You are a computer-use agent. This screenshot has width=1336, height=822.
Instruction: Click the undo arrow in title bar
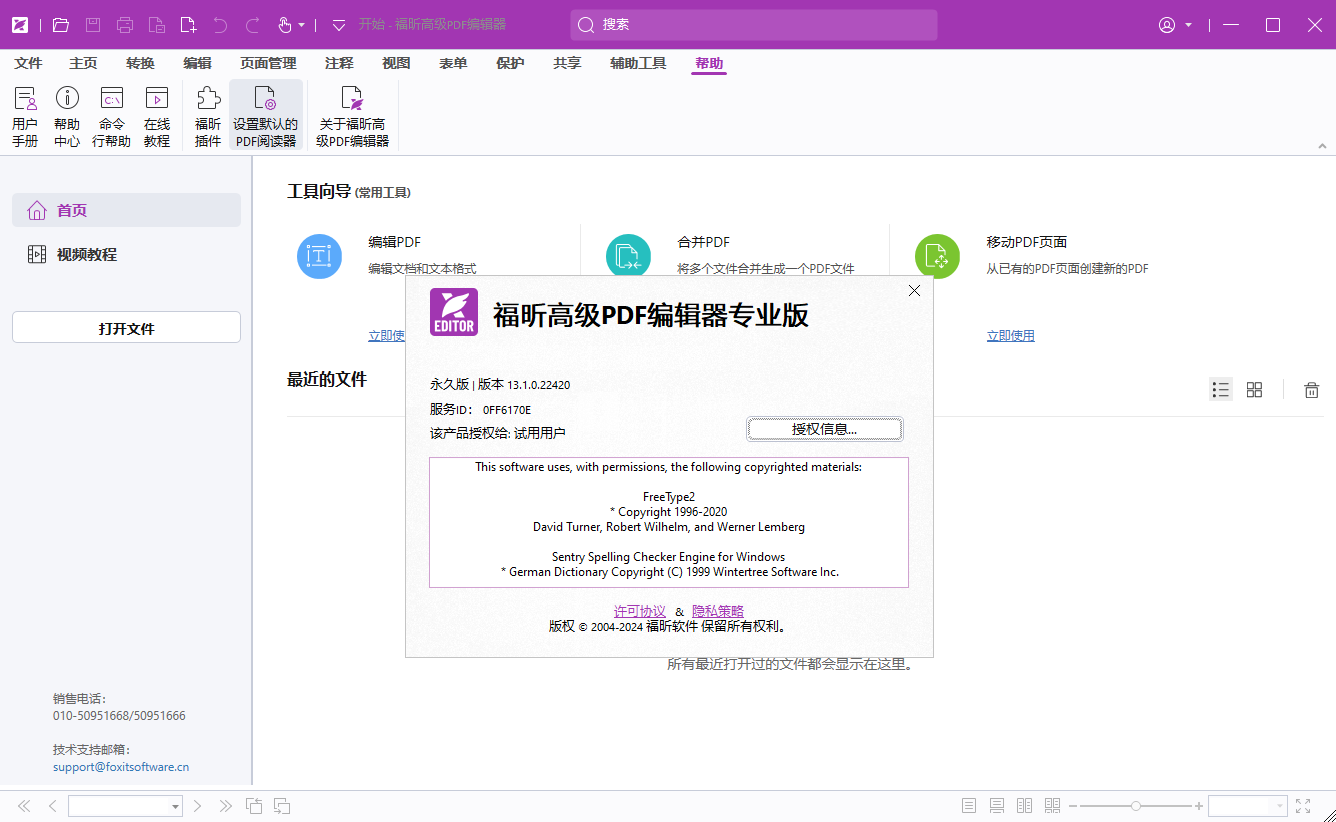[x=221, y=25]
